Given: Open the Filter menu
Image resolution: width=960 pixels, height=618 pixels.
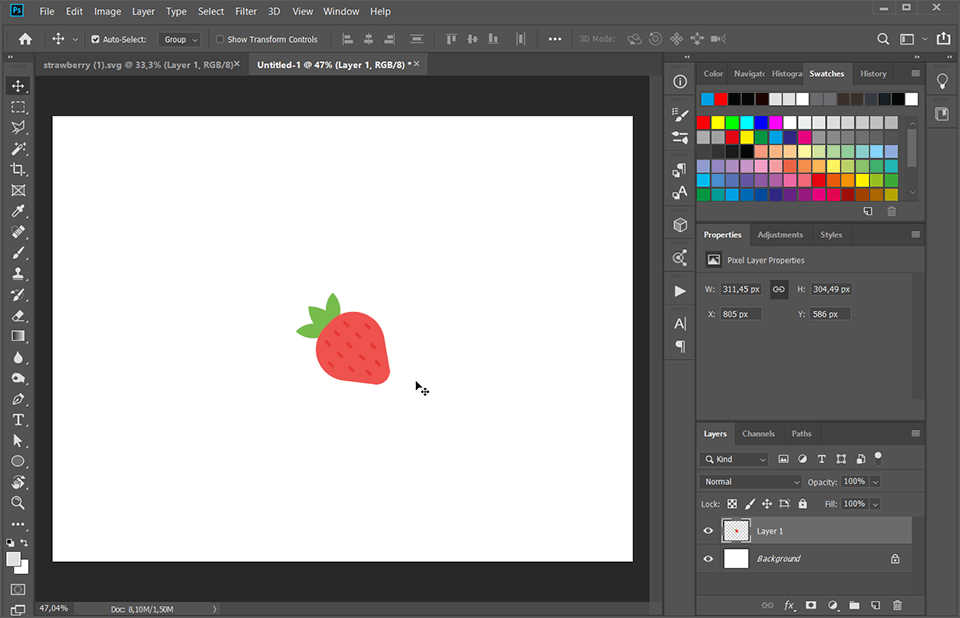Looking at the screenshot, I should coord(246,11).
